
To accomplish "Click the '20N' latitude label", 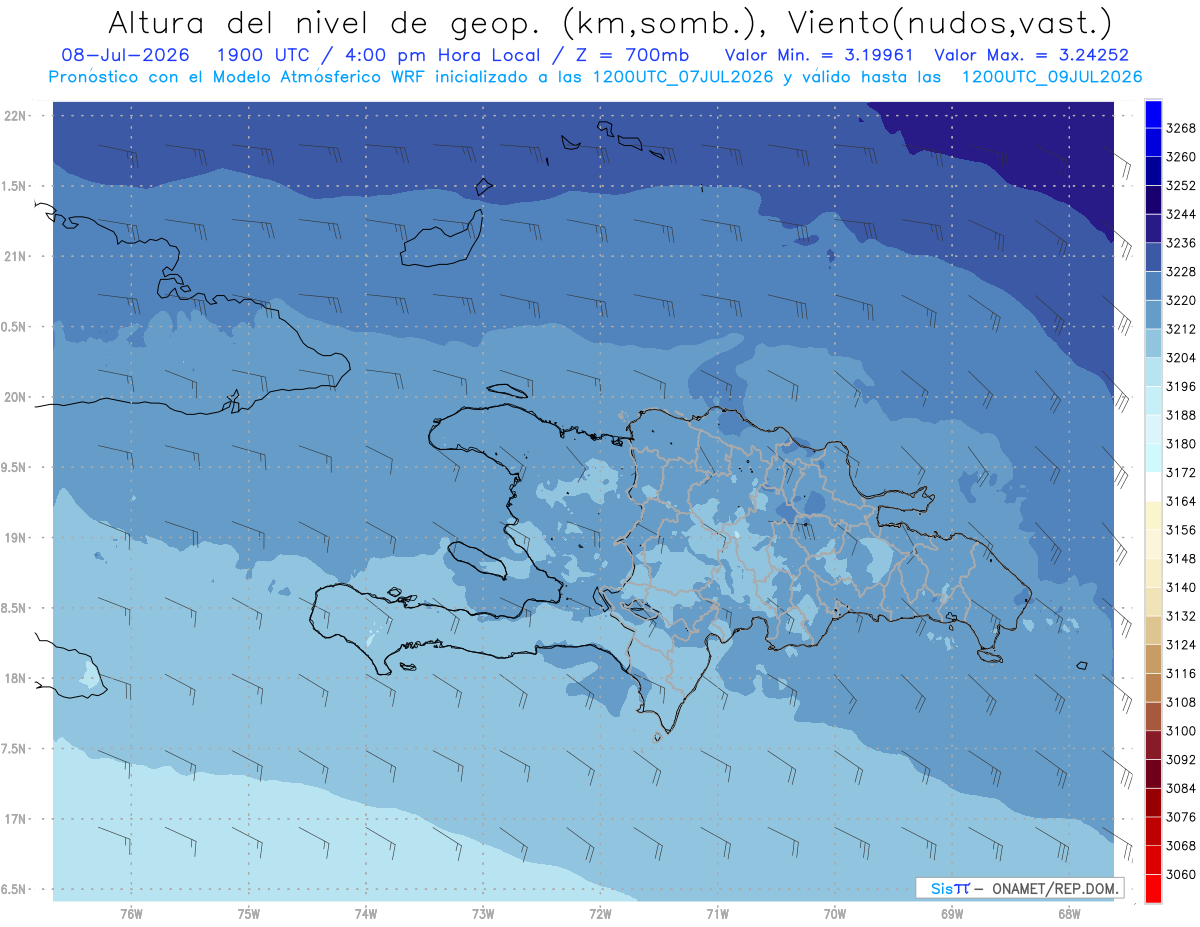I will click(x=16, y=397).
